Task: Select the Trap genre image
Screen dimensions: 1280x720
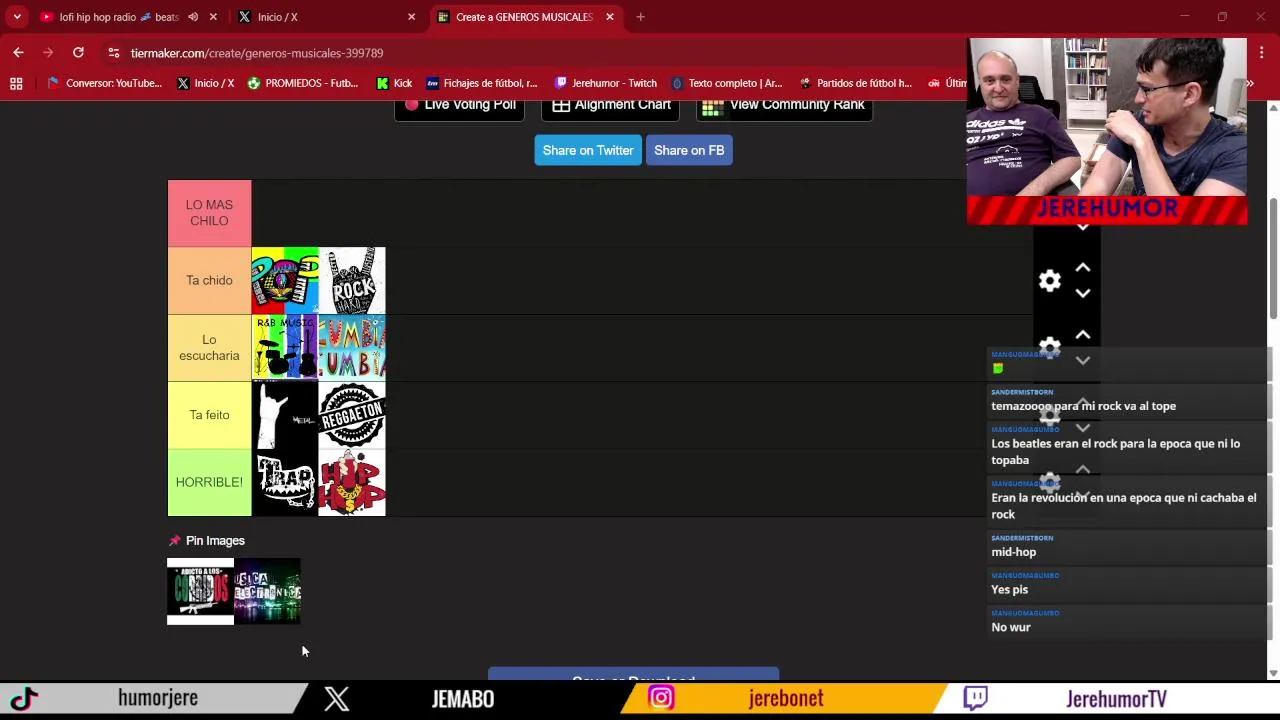Action: click(285, 482)
